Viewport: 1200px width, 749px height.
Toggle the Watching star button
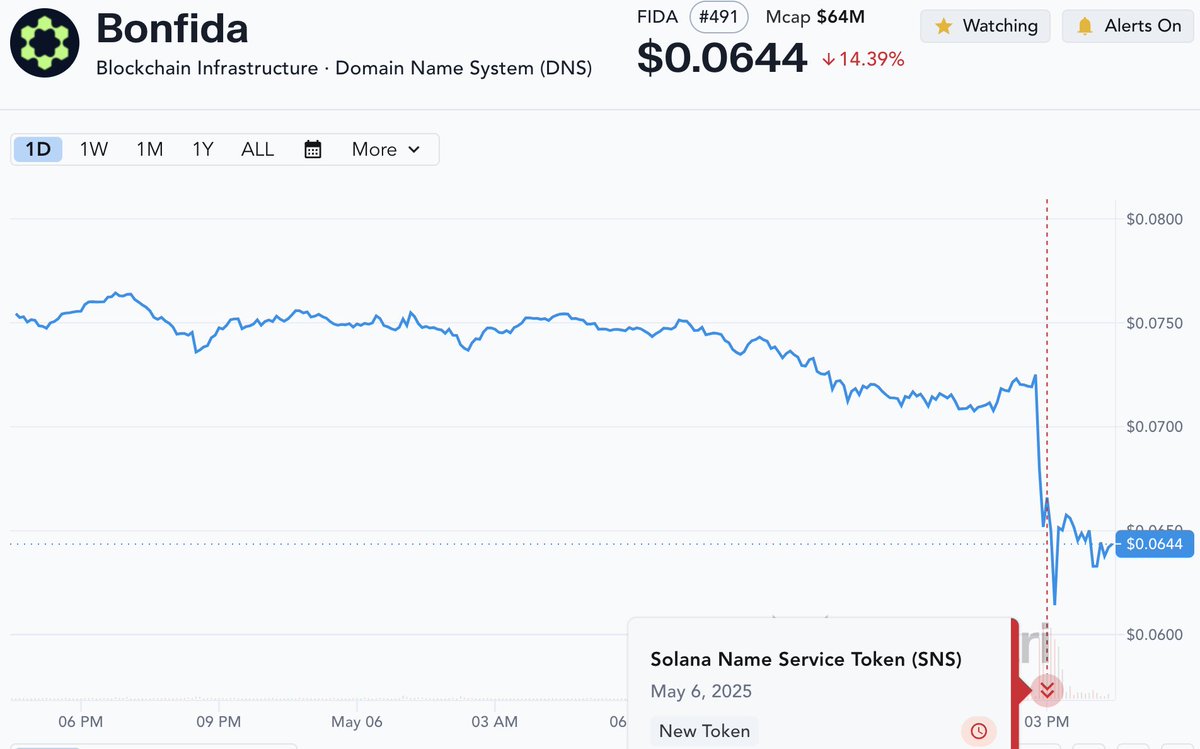tap(985, 26)
